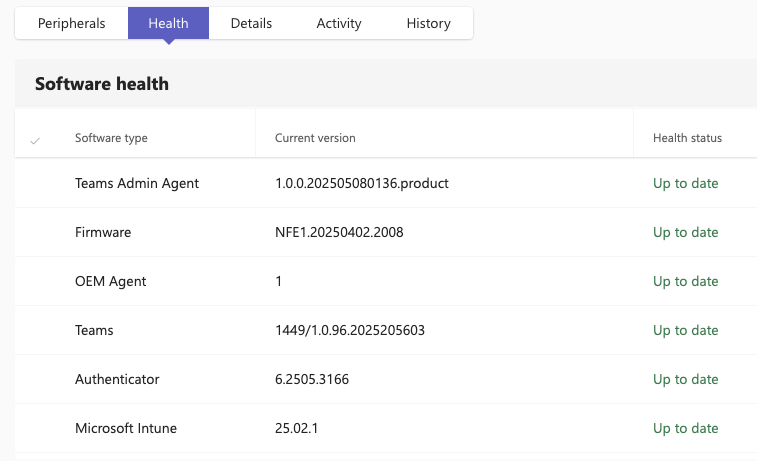View the History tab
Viewport: 757px width, 461px height.
(x=429, y=23)
